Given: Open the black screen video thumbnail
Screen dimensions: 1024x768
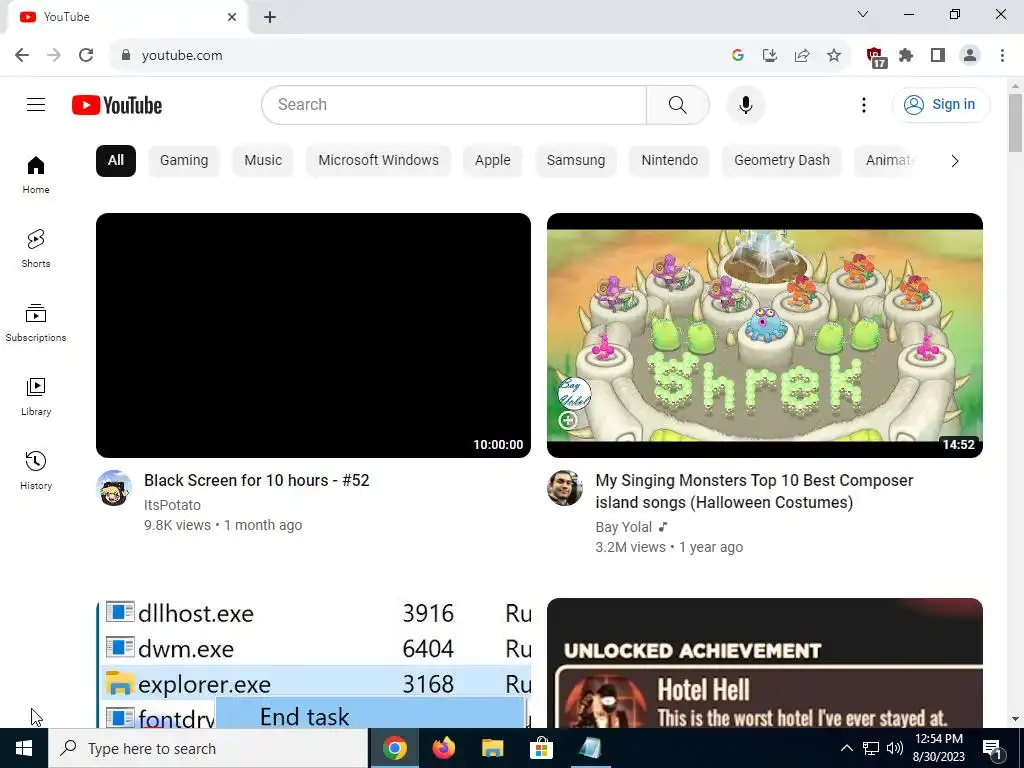Looking at the screenshot, I should click(313, 335).
